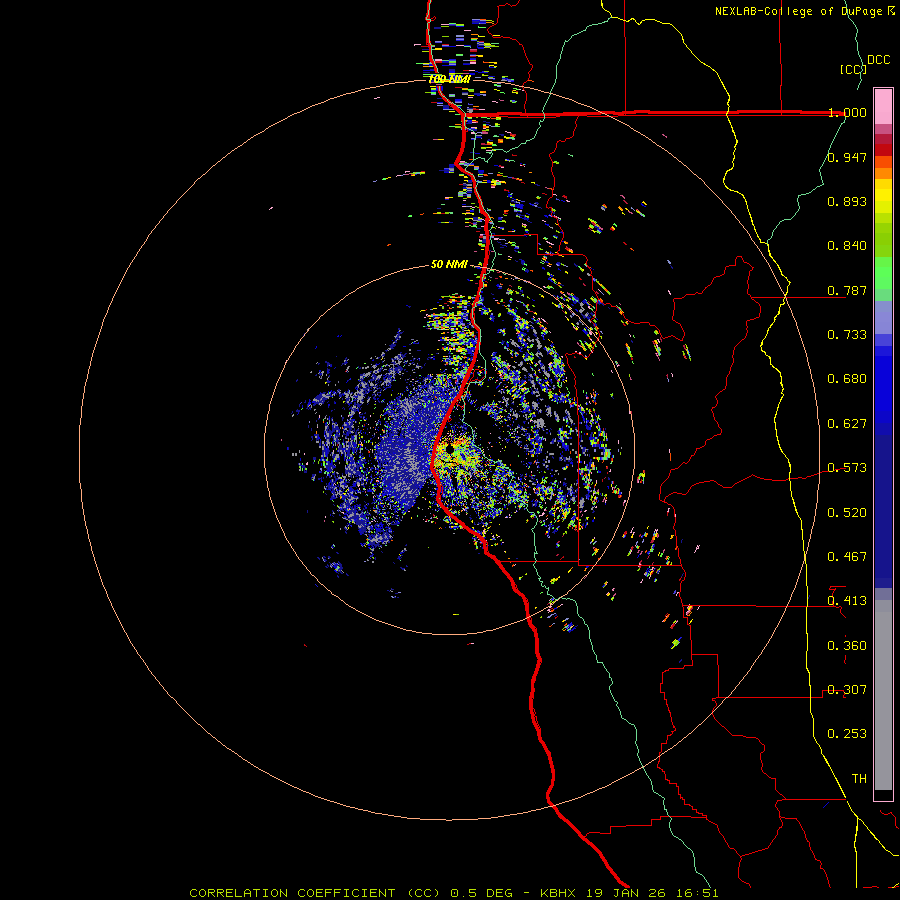Click the 0.893 scale value
900x900 pixels.
point(847,201)
